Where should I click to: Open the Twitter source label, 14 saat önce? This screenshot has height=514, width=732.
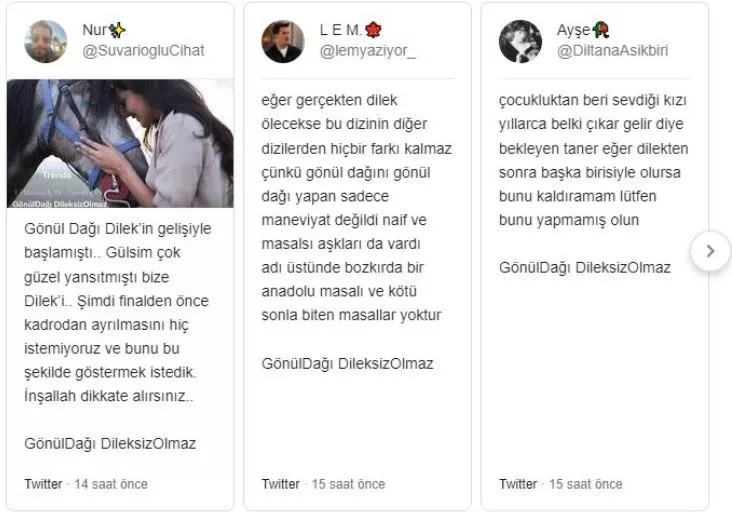point(86,484)
